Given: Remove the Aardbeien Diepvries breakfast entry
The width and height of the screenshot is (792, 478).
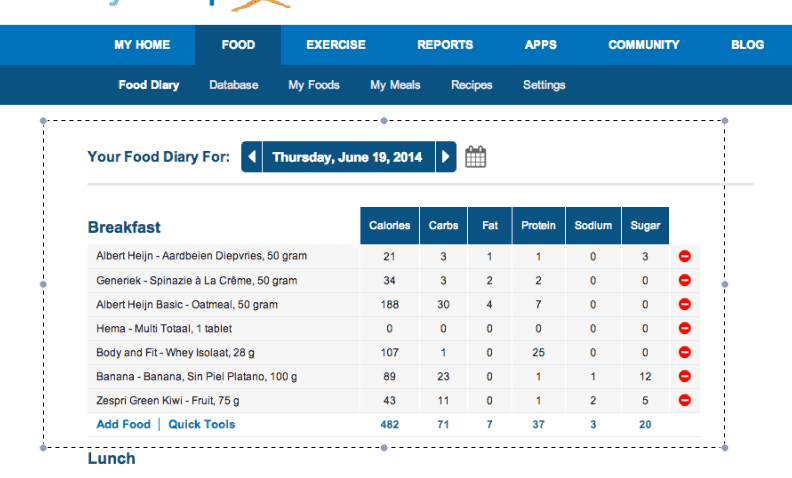Looking at the screenshot, I should coord(685,256).
